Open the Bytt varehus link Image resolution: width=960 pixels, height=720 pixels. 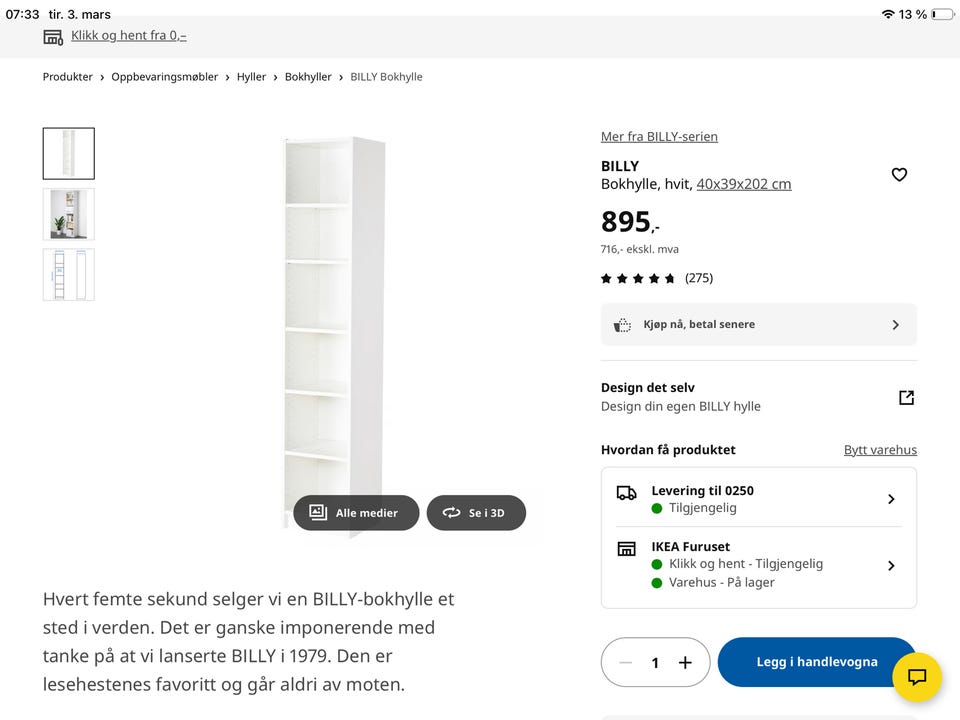pos(880,449)
